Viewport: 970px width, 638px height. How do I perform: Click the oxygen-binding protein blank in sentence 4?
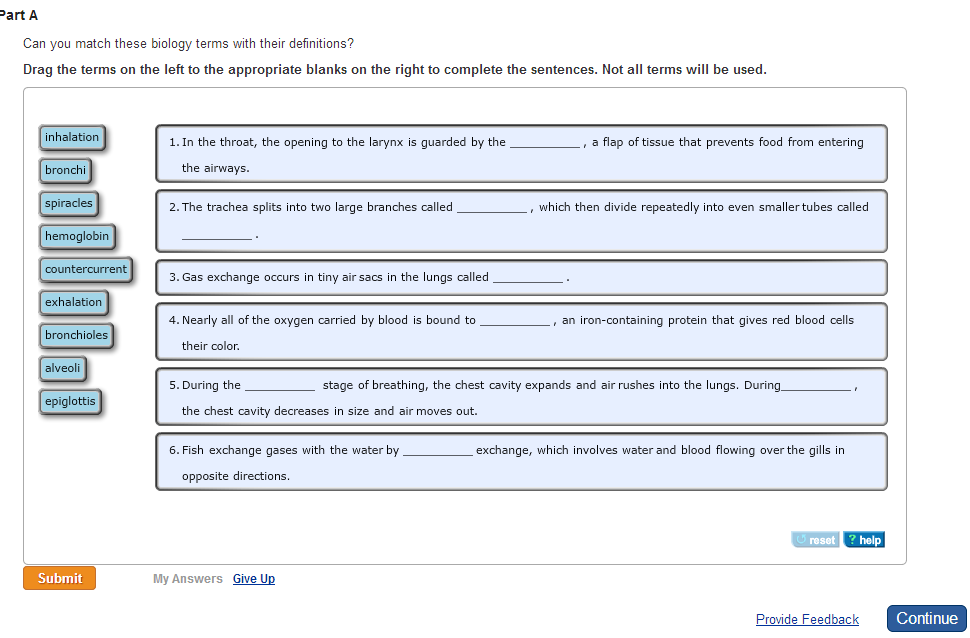(515, 321)
